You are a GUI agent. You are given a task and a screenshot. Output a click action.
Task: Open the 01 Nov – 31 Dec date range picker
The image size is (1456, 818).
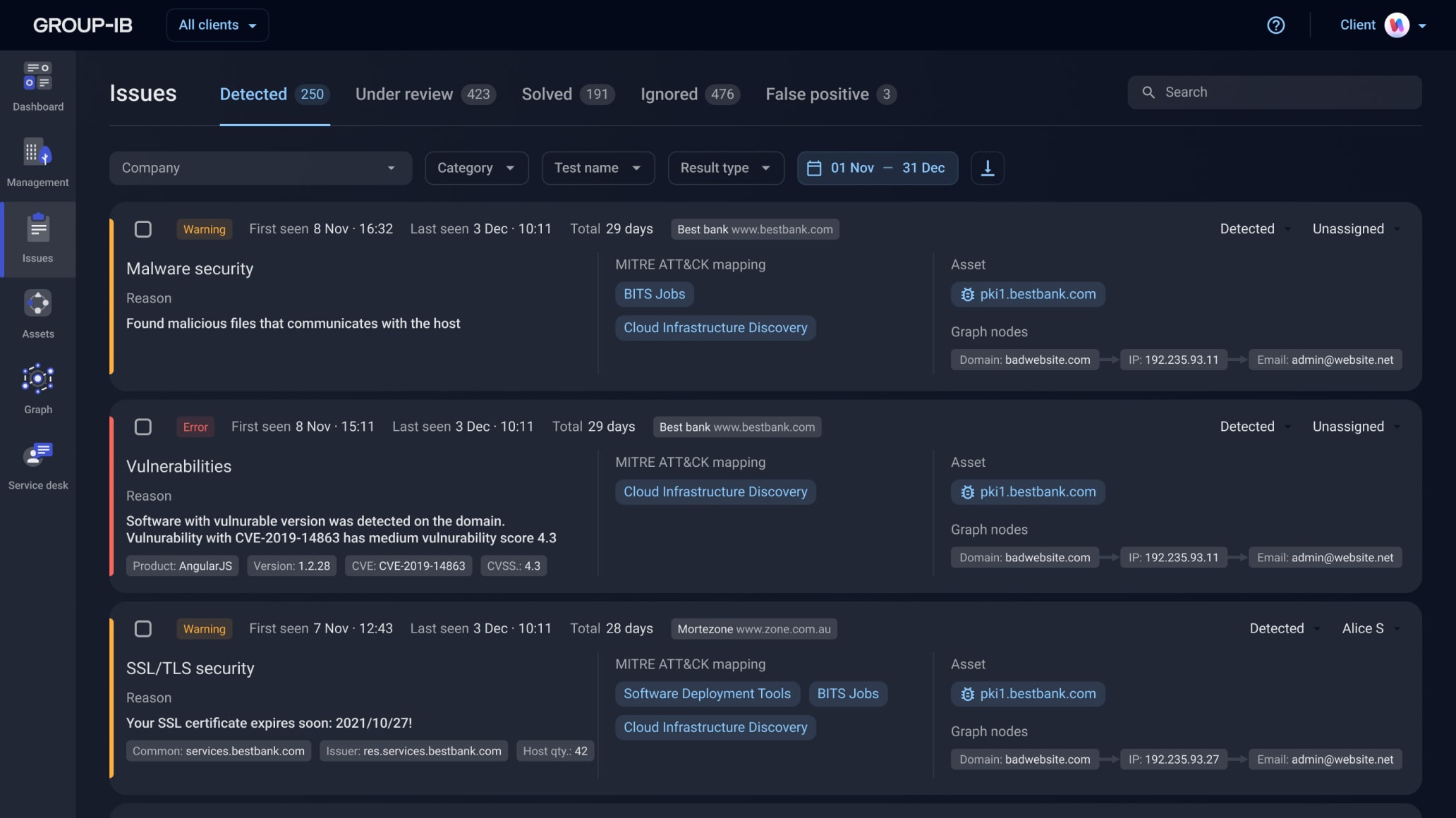point(877,169)
